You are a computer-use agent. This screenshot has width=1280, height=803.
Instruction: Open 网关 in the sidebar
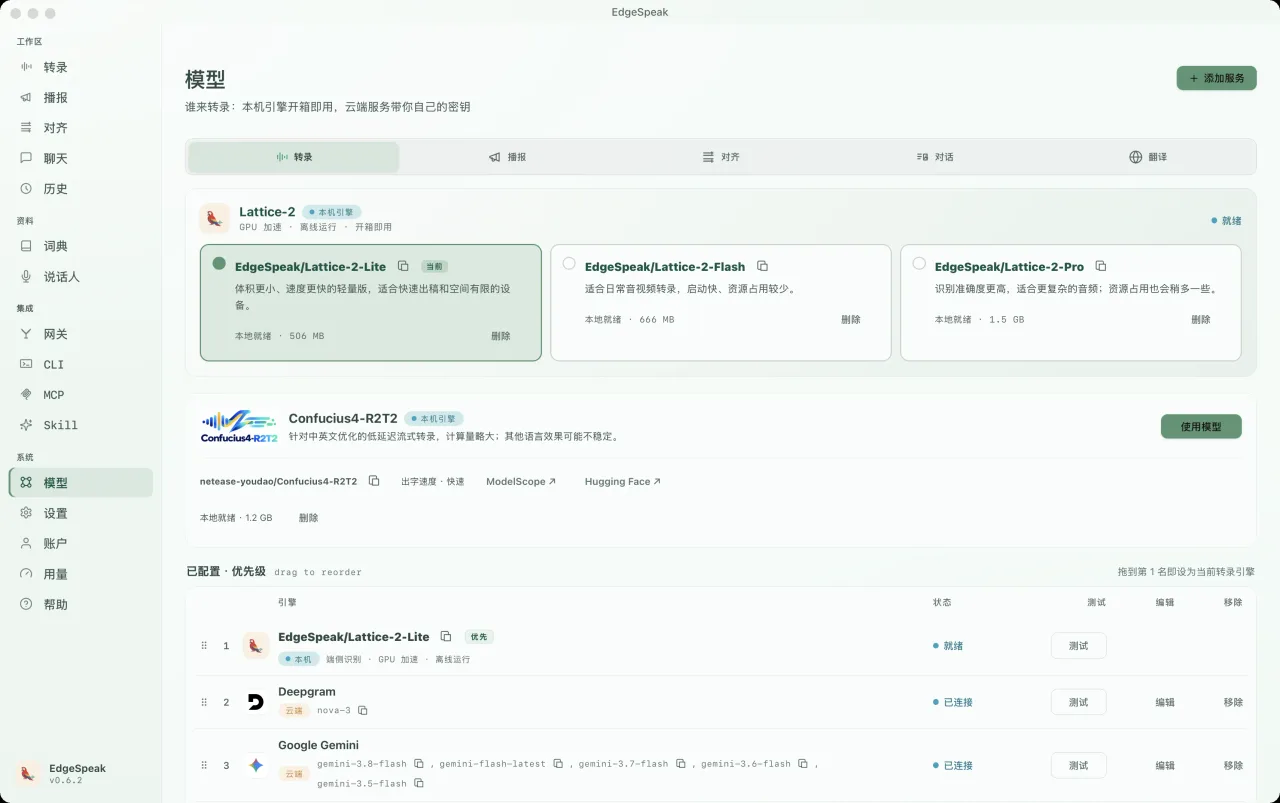click(x=81, y=334)
